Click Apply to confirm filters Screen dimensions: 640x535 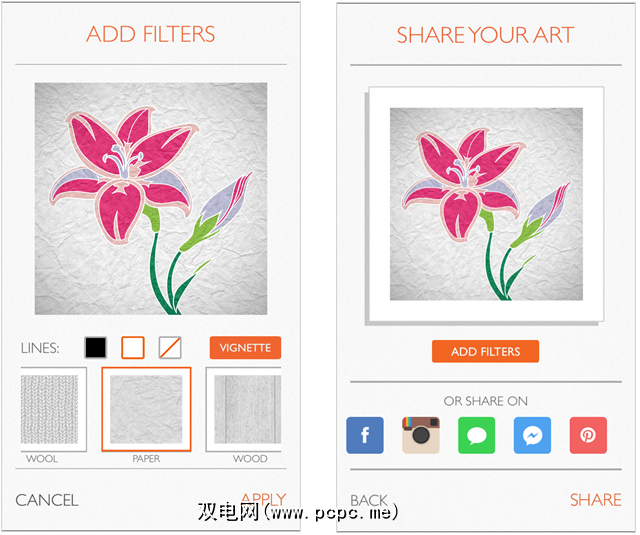click(265, 501)
